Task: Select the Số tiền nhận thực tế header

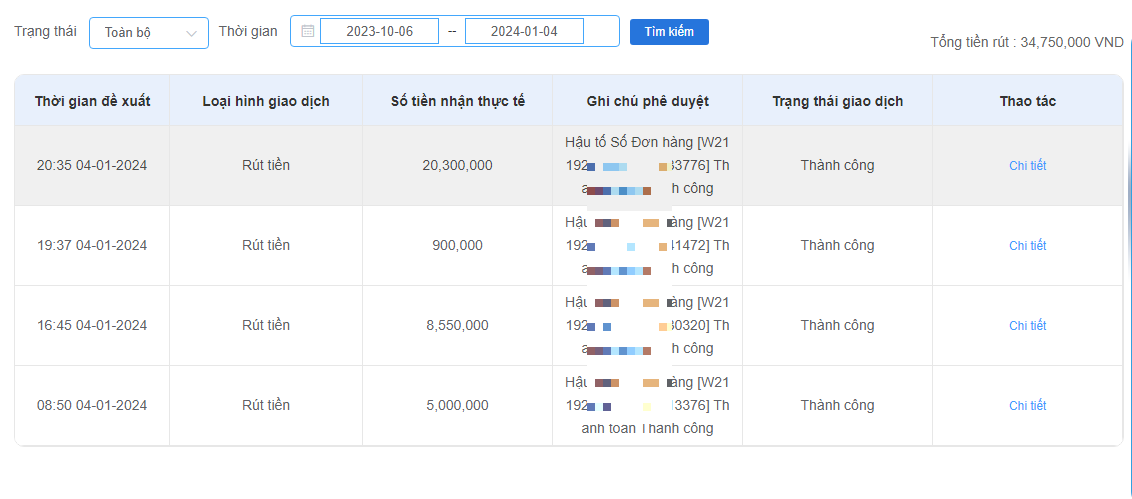Action: tap(457, 101)
